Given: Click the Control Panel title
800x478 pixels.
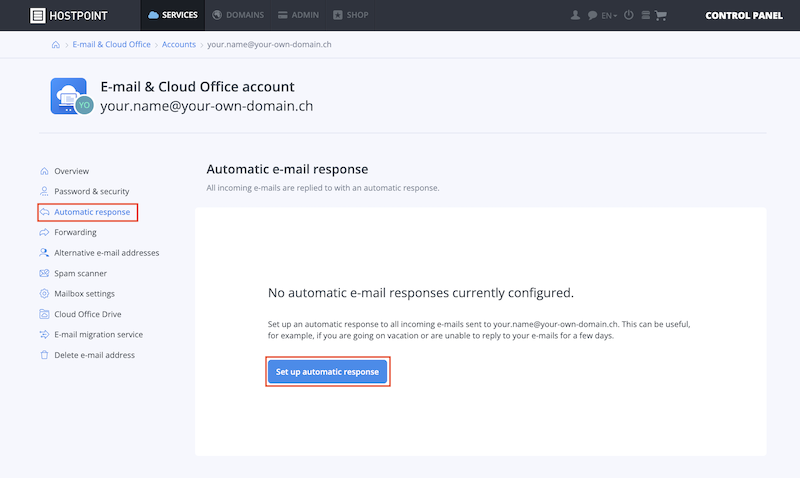Looking at the screenshot, I should [743, 16].
